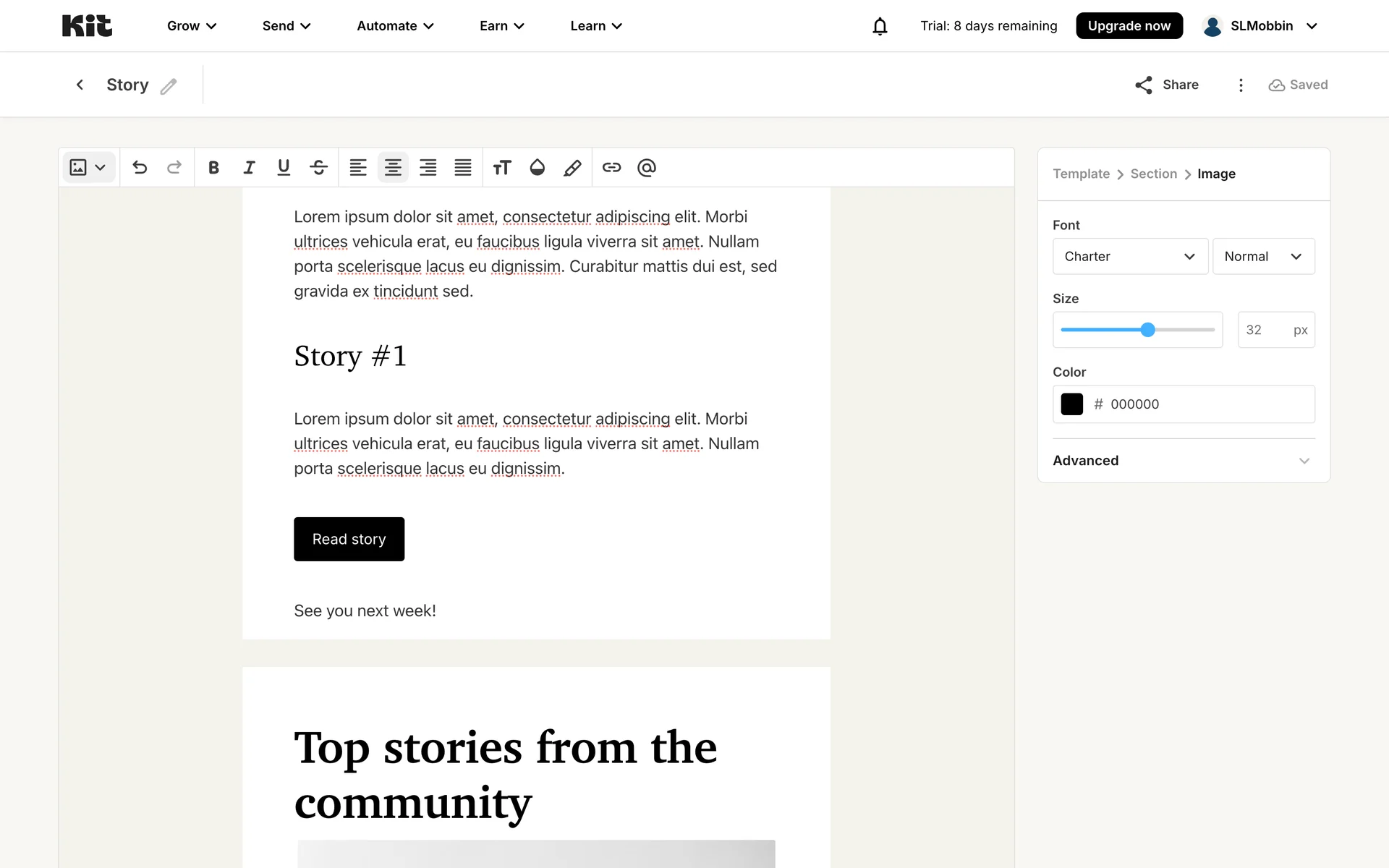Select the highlighter pen icon
The width and height of the screenshot is (1389, 868).
(572, 168)
